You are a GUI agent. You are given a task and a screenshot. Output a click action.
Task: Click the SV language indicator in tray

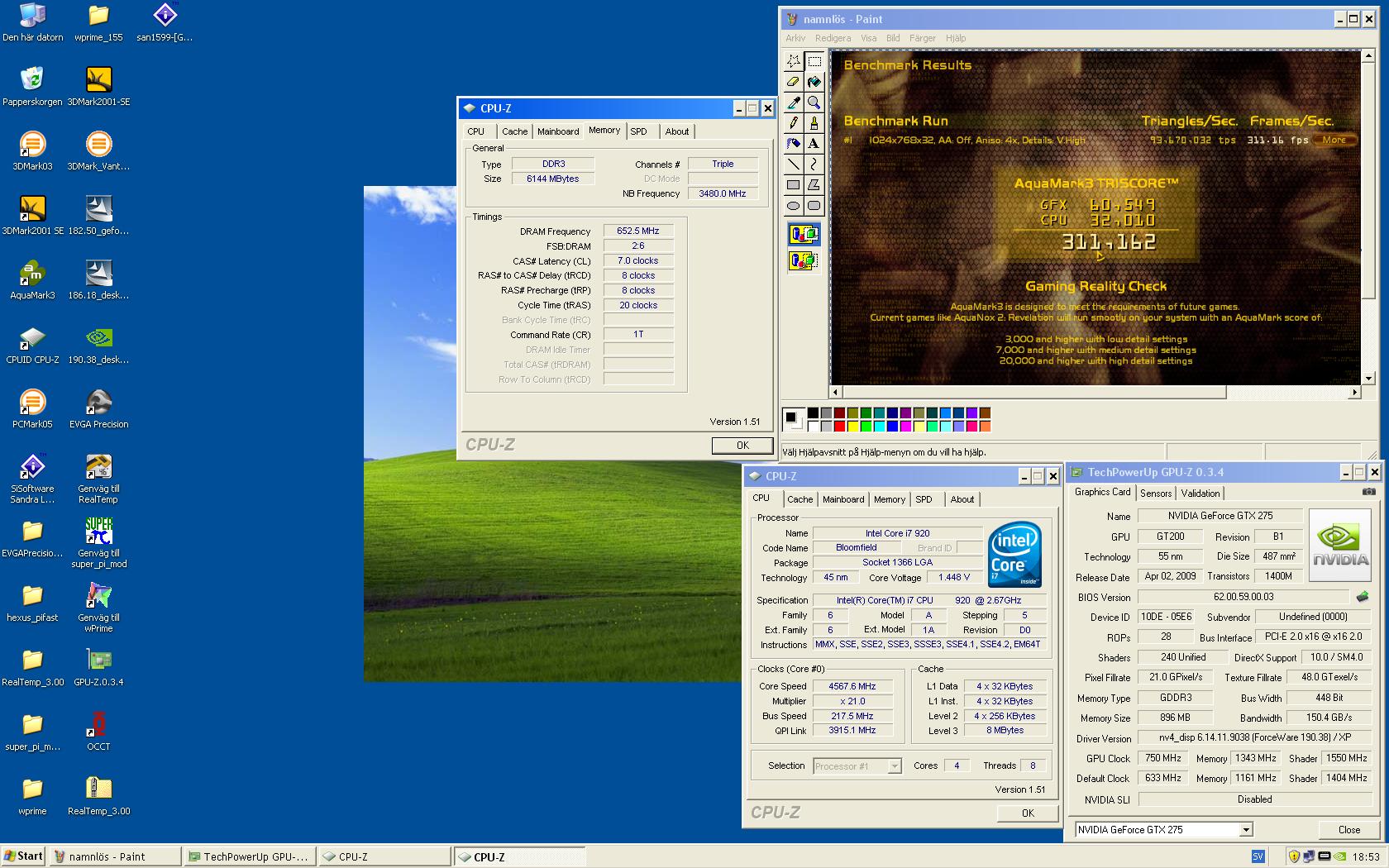coord(1258,856)
